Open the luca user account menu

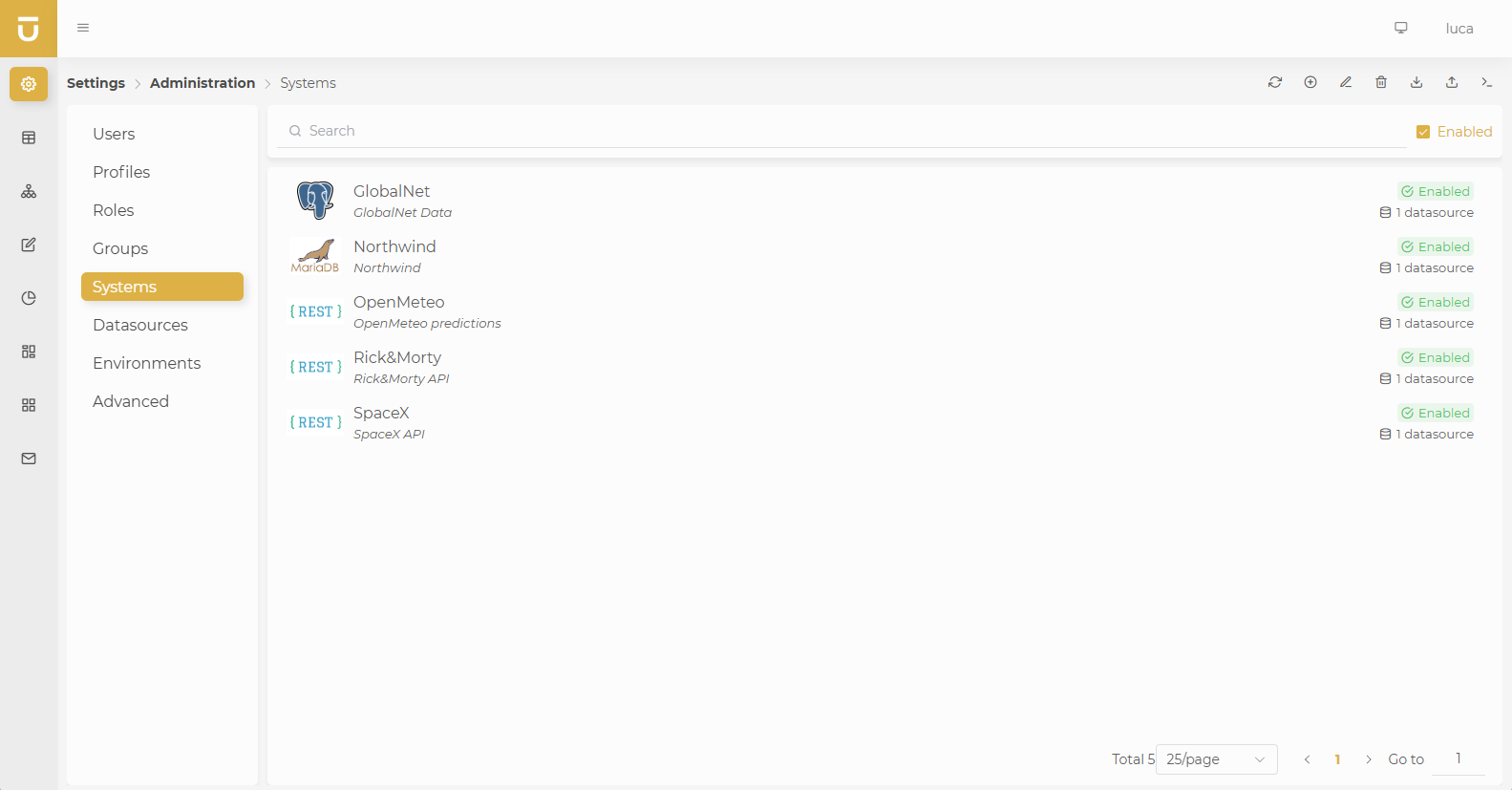pos(1459,29)
